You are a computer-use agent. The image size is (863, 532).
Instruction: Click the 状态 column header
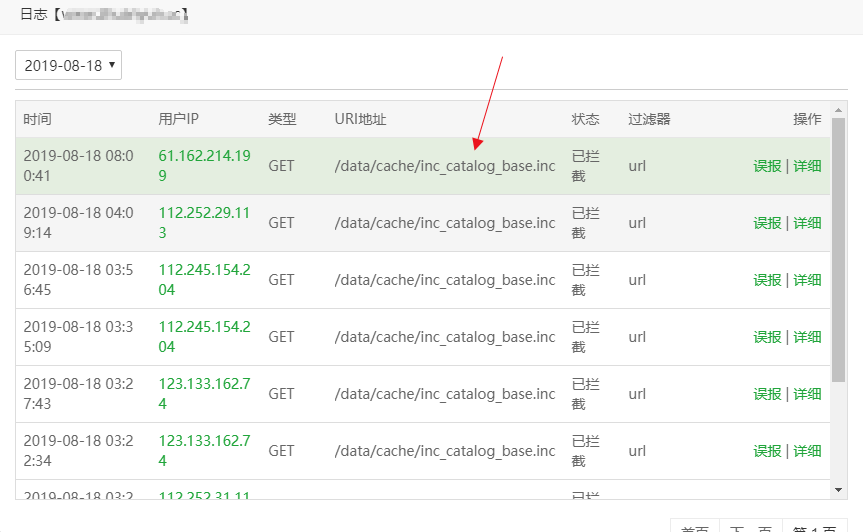586,119
